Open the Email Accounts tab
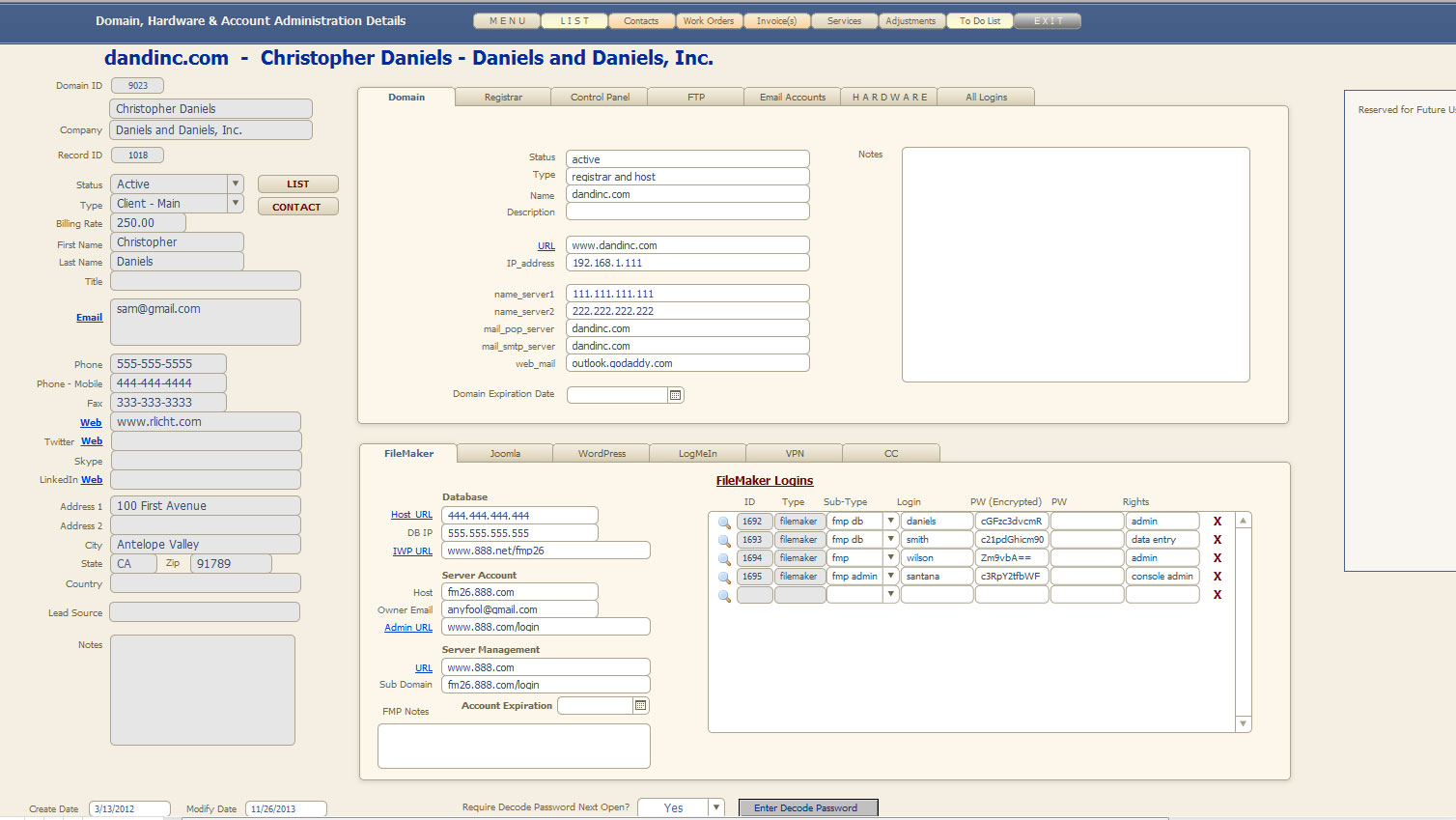 tap(793, 97)
